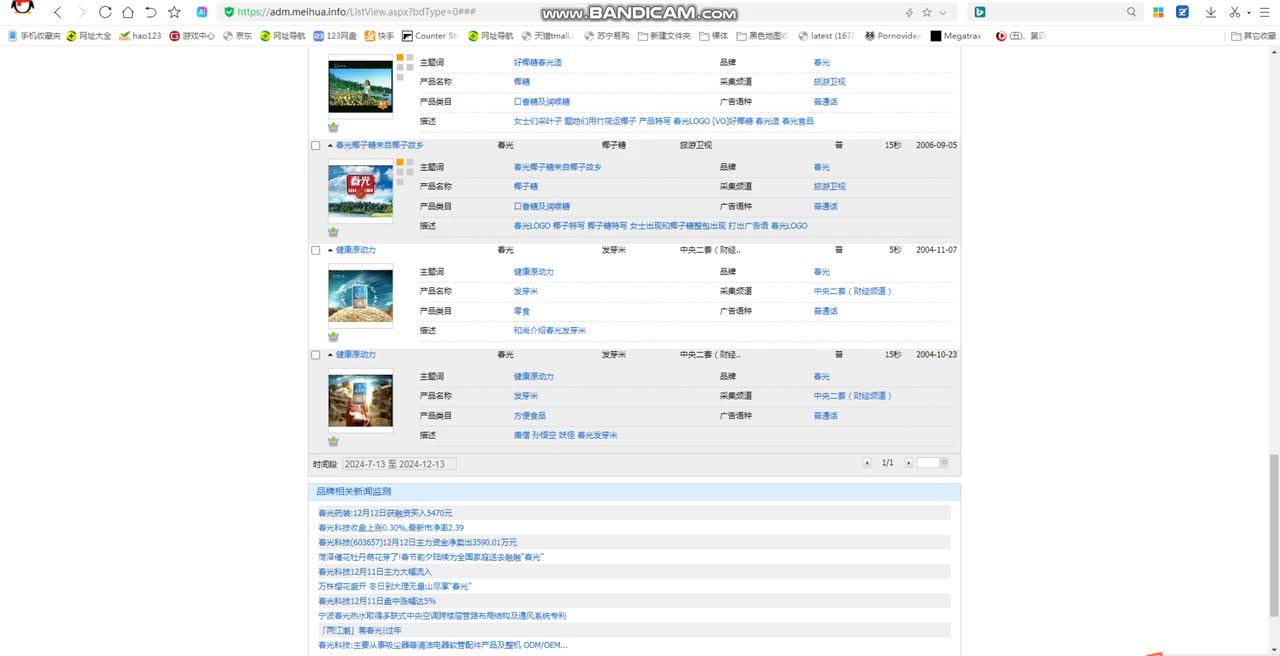Open 123网盘 bookmark

(x=335, y=36)
